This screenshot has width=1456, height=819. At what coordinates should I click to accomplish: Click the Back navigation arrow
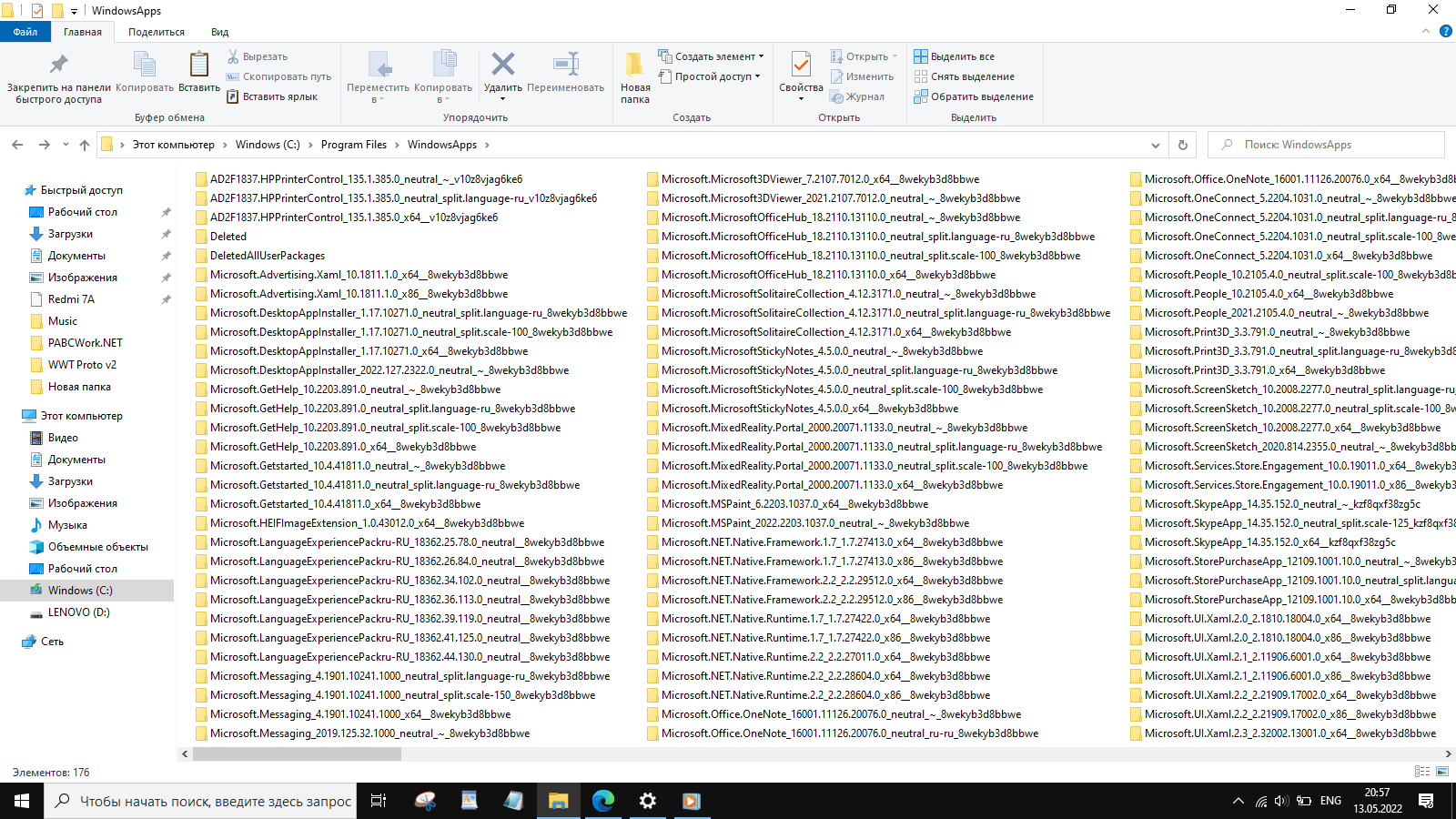(17, 145)
